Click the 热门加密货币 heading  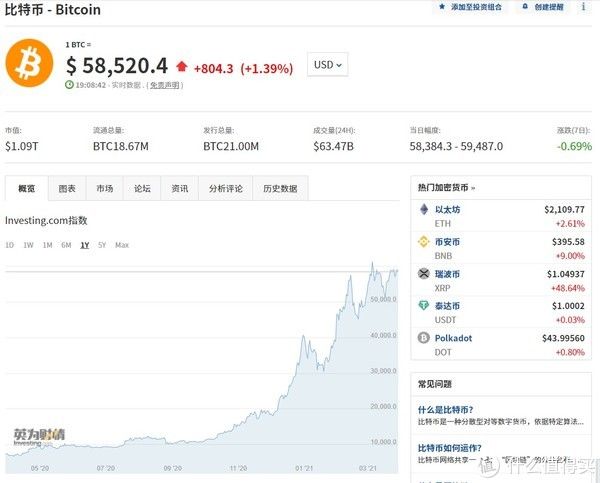443,188
